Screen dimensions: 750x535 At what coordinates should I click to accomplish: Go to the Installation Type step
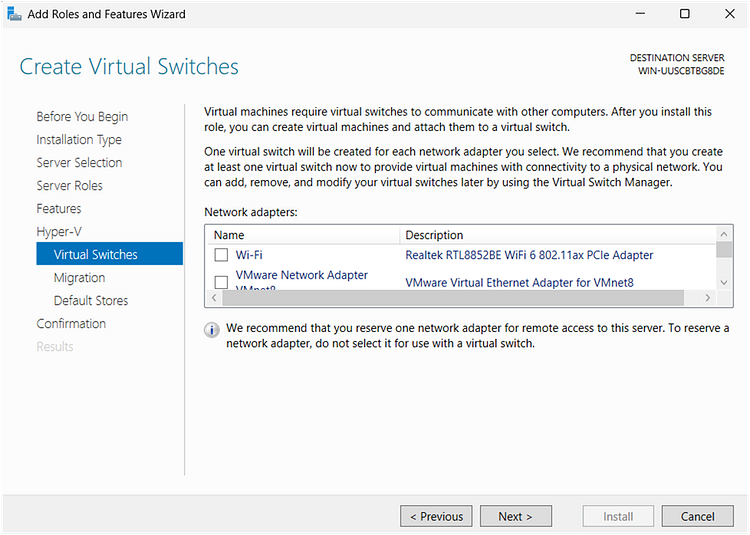point(79,140)
